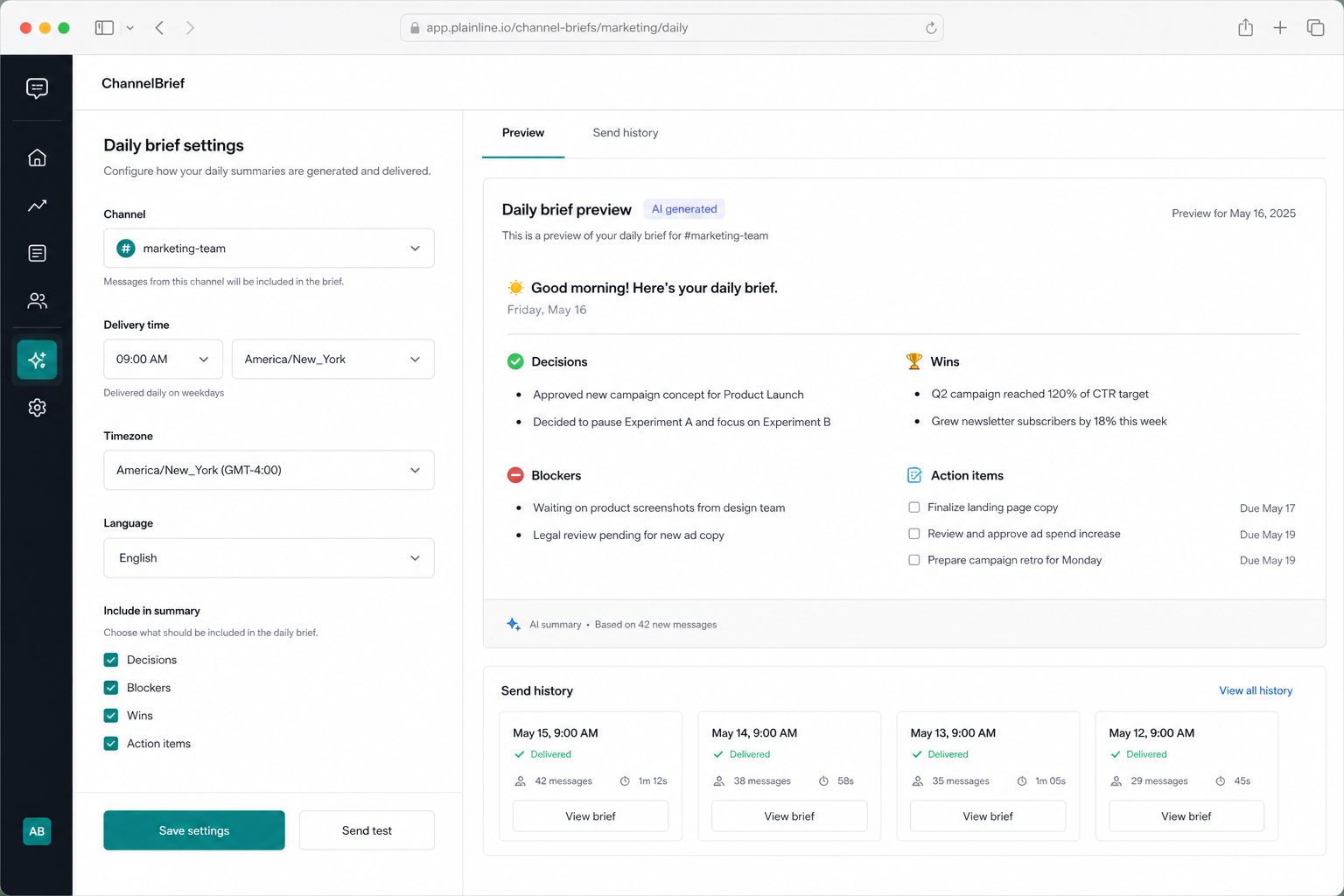Image resolution: width=1344 pixels, height=896 pixels.
Task: View brief for May 12, 9:00 AM
Action: pyautogui.click(x=1186, y=816)
